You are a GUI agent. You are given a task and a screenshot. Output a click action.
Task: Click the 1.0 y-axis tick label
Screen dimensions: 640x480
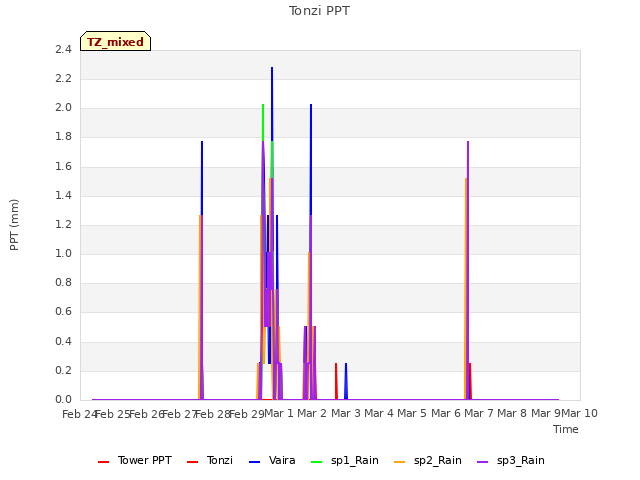(x=63, y=253)
